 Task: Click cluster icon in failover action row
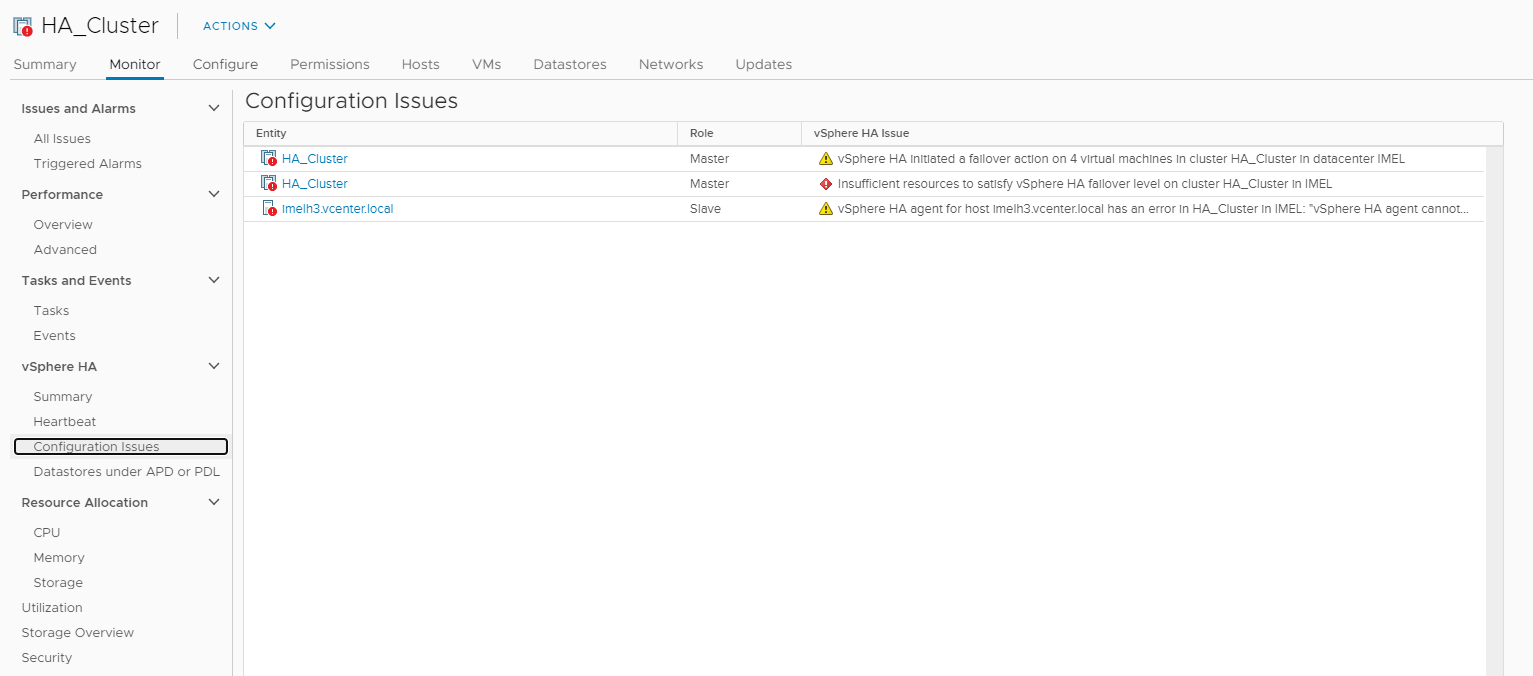[268, 159]
